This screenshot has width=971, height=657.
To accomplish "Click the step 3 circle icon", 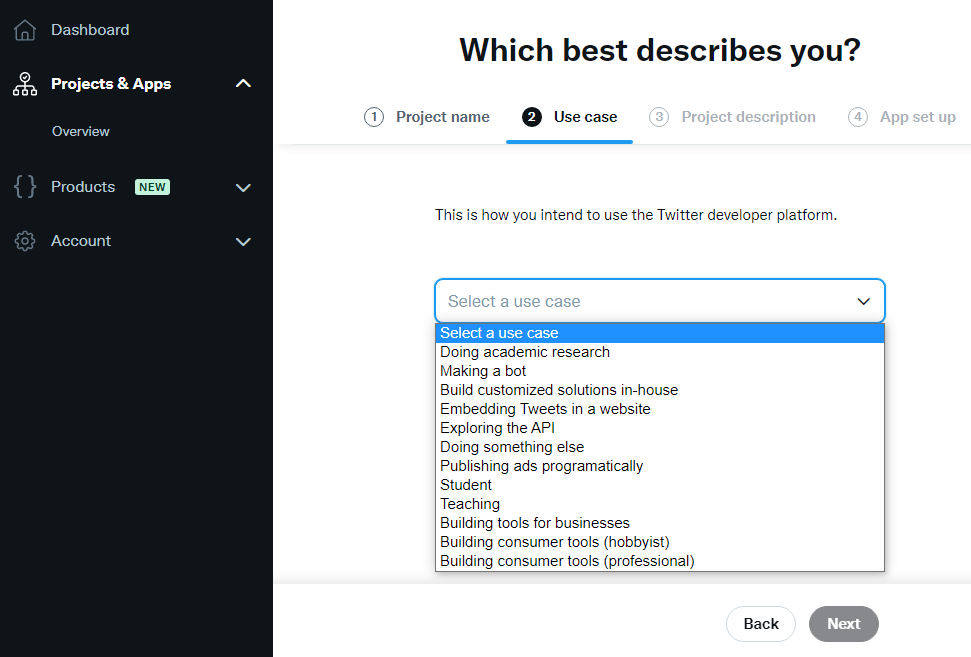I will 659,117.
